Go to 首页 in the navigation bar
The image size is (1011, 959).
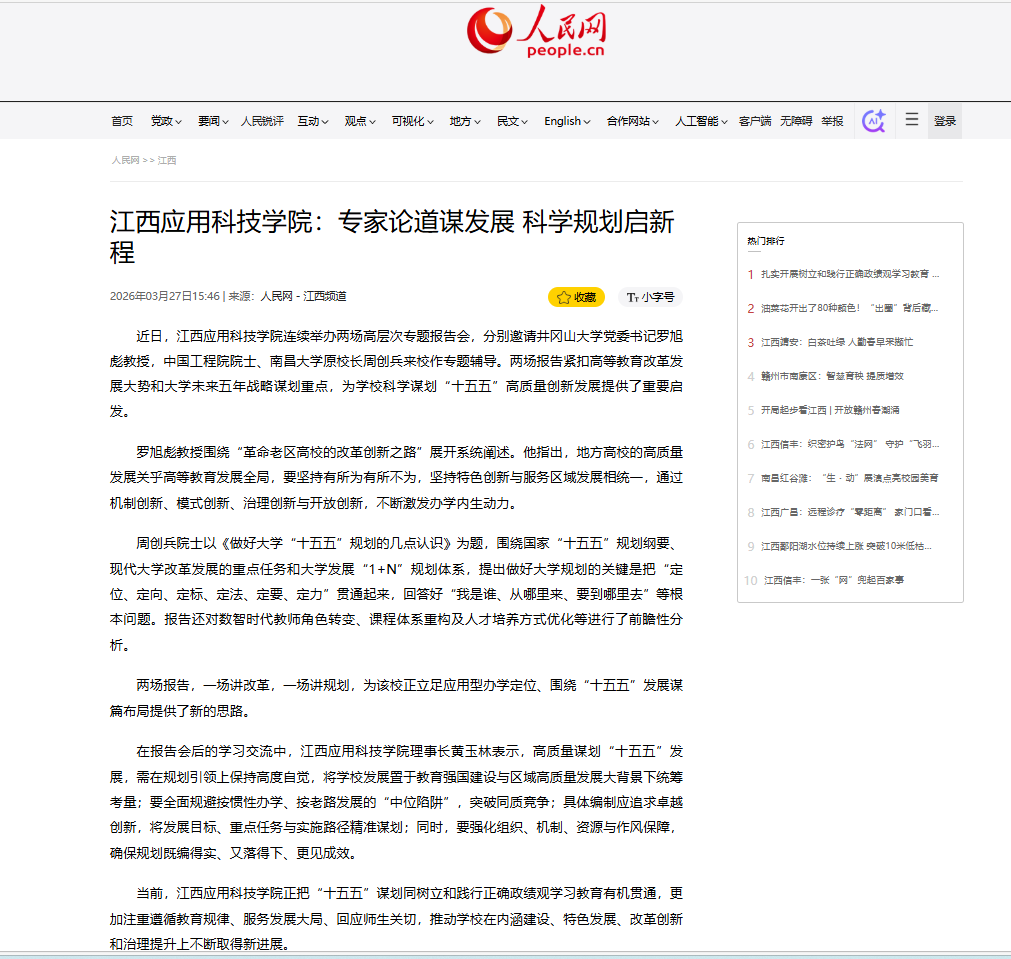[x=122, y=121]
